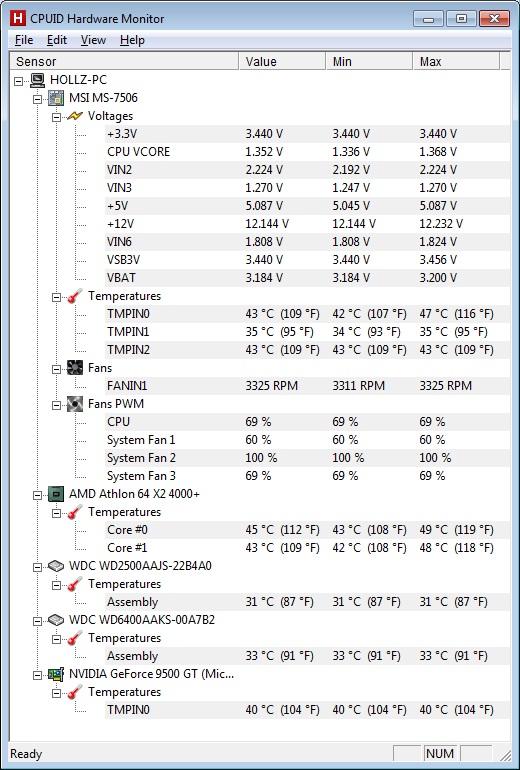Open the Help menu
Screen dimensions: 520x770
click(132, 40)
